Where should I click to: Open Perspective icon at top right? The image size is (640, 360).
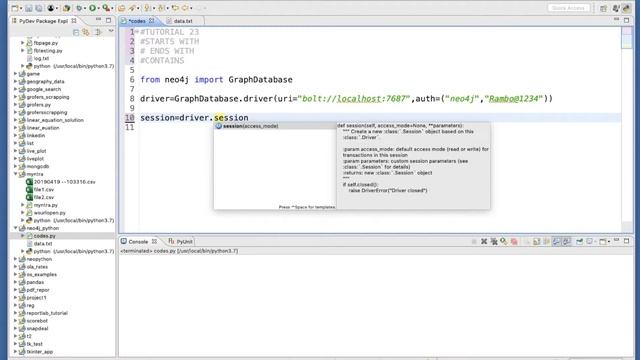[x=603, y=8]
